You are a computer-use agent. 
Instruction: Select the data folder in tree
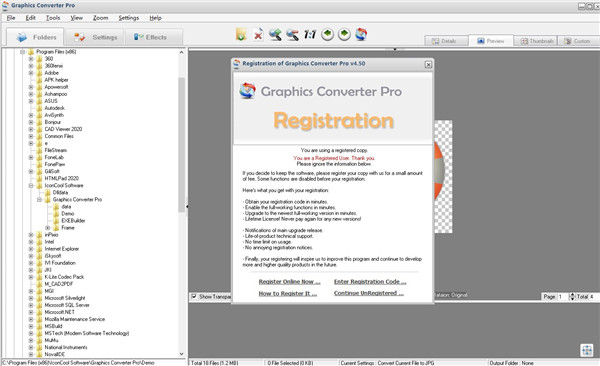tap(66, 207)
